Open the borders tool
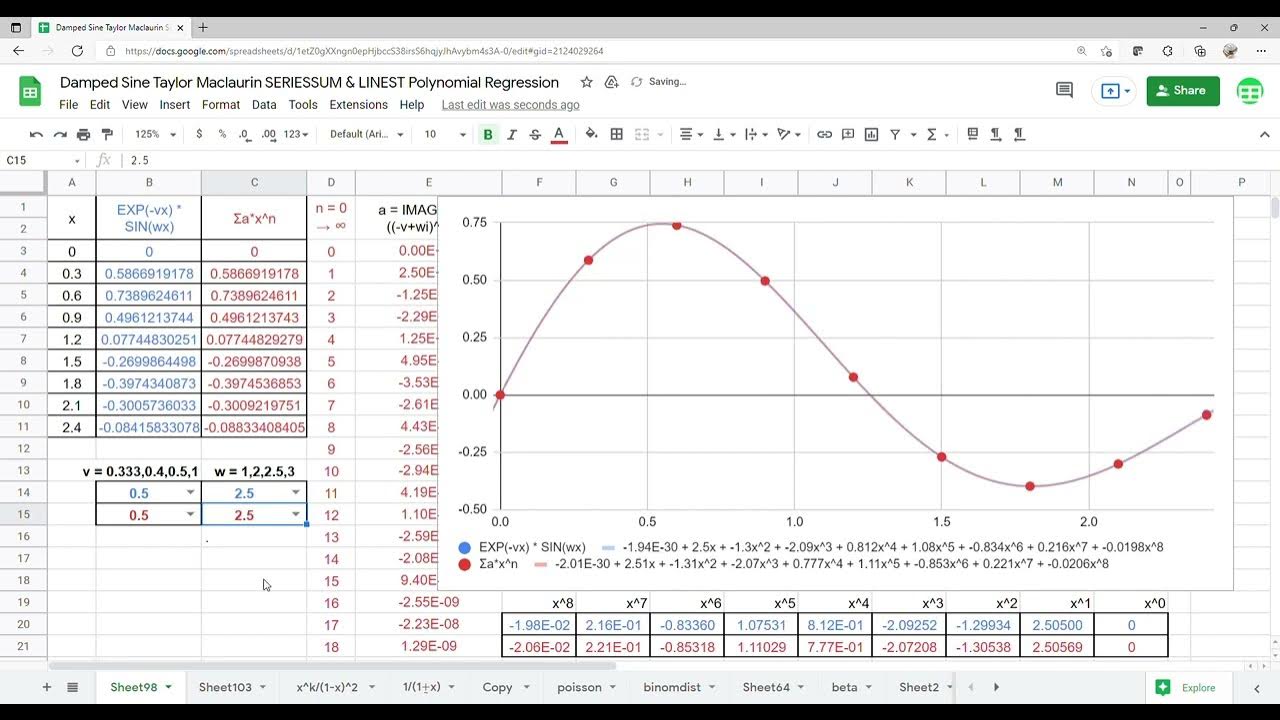 click(617, 134)
